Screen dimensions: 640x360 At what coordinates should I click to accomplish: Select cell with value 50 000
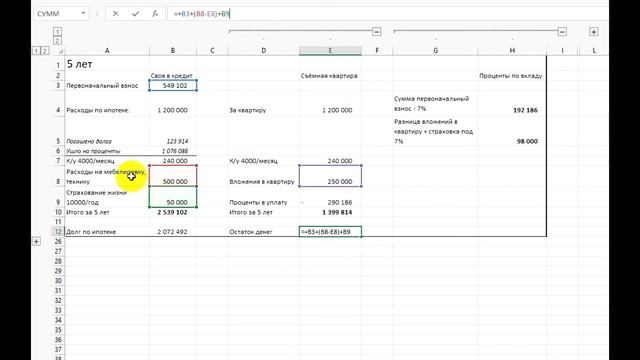pos(173,197)
